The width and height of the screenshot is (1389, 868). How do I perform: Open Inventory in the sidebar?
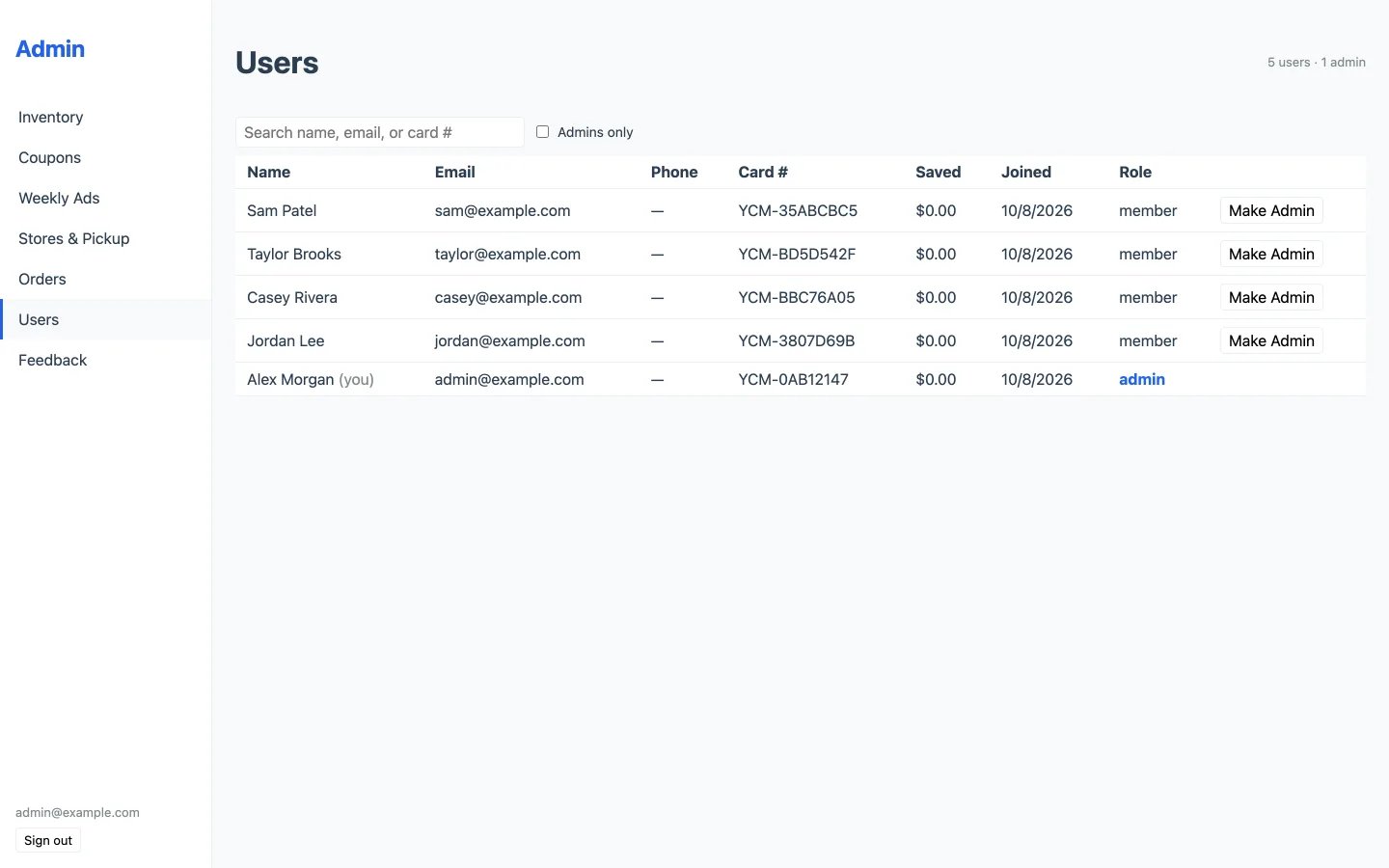pyautogui.click(x=106, y=117)
